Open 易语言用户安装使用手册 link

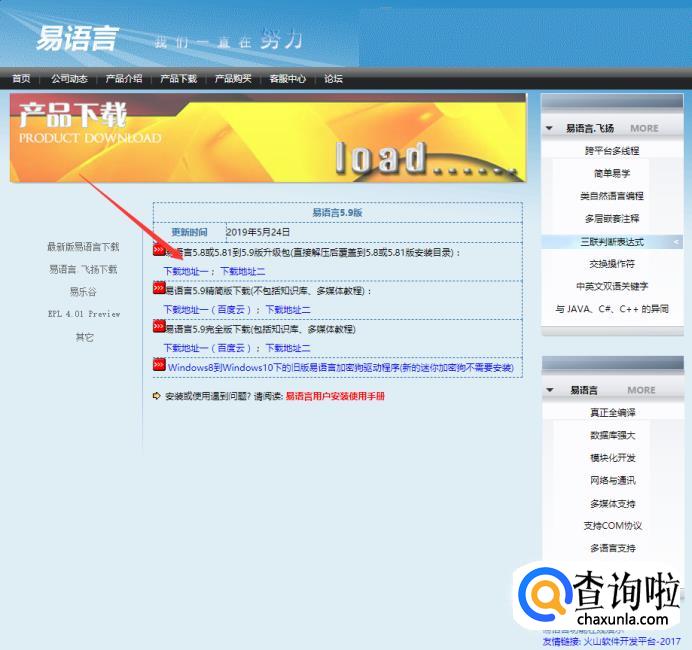coord(335,396)
